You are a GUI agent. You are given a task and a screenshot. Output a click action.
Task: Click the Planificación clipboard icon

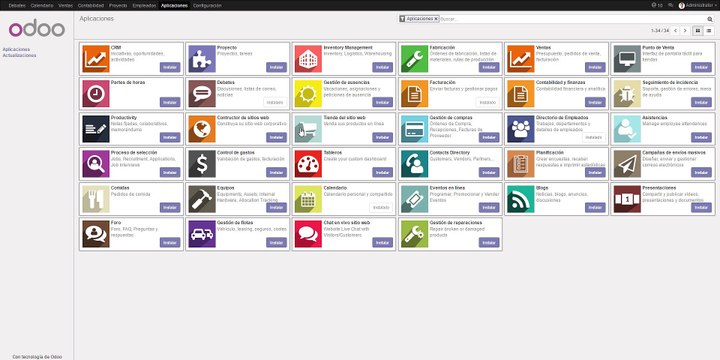(521, 164)
